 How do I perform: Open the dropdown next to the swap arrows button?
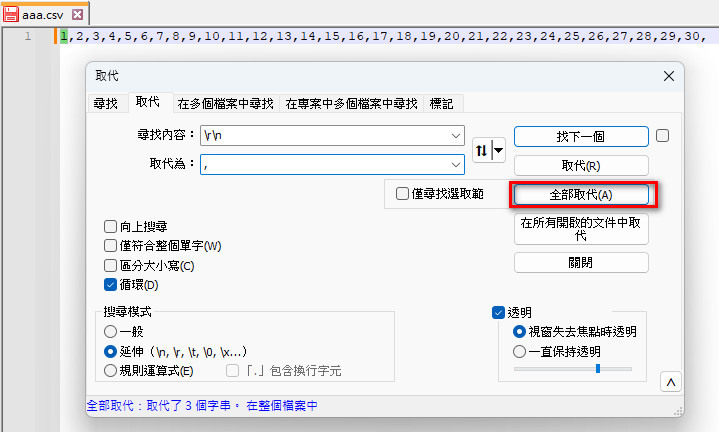tap(498, 150)
